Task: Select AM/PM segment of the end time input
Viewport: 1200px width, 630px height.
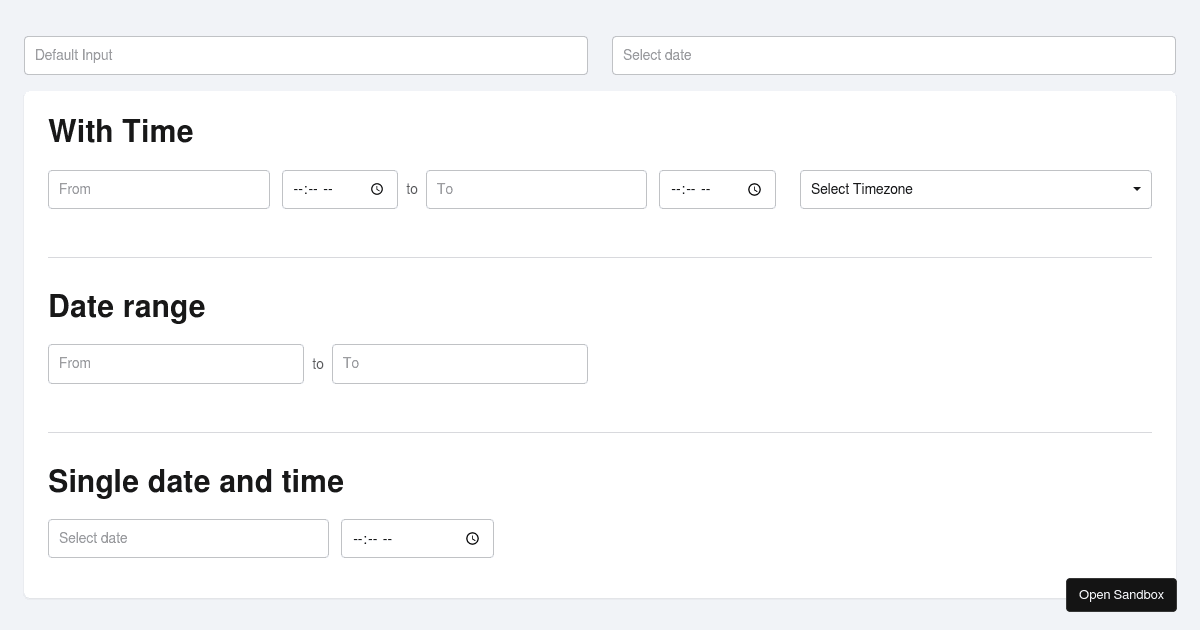Action: click(x=706, y=189)
